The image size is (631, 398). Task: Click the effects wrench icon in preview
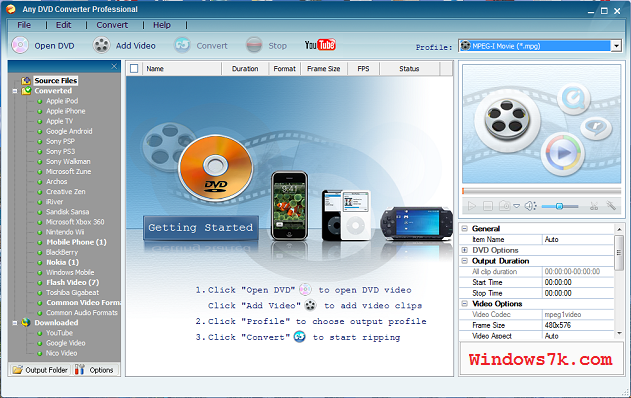[x=611, y=206]
